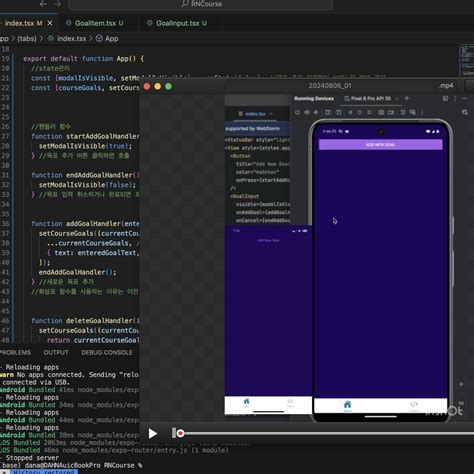
Task: Click the emulator volume down icon
Action: click(x=316, y=112)
